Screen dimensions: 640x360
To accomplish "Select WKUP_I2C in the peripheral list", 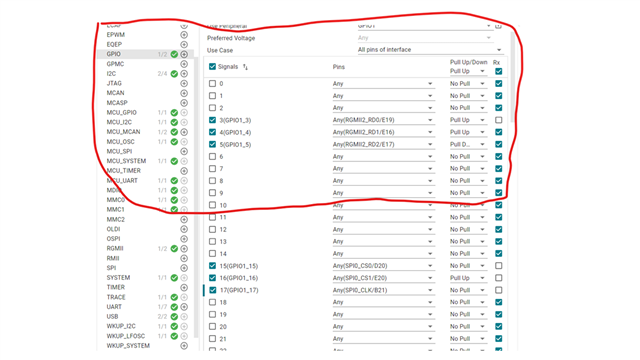I will point(121,326).
